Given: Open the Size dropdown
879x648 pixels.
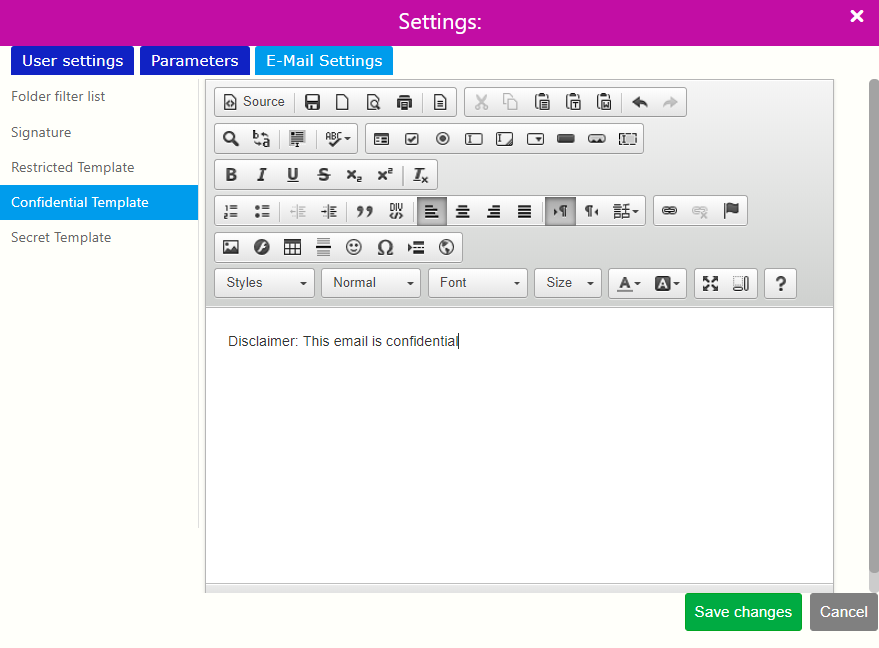Looking at the screenshot, I should 568,283.
